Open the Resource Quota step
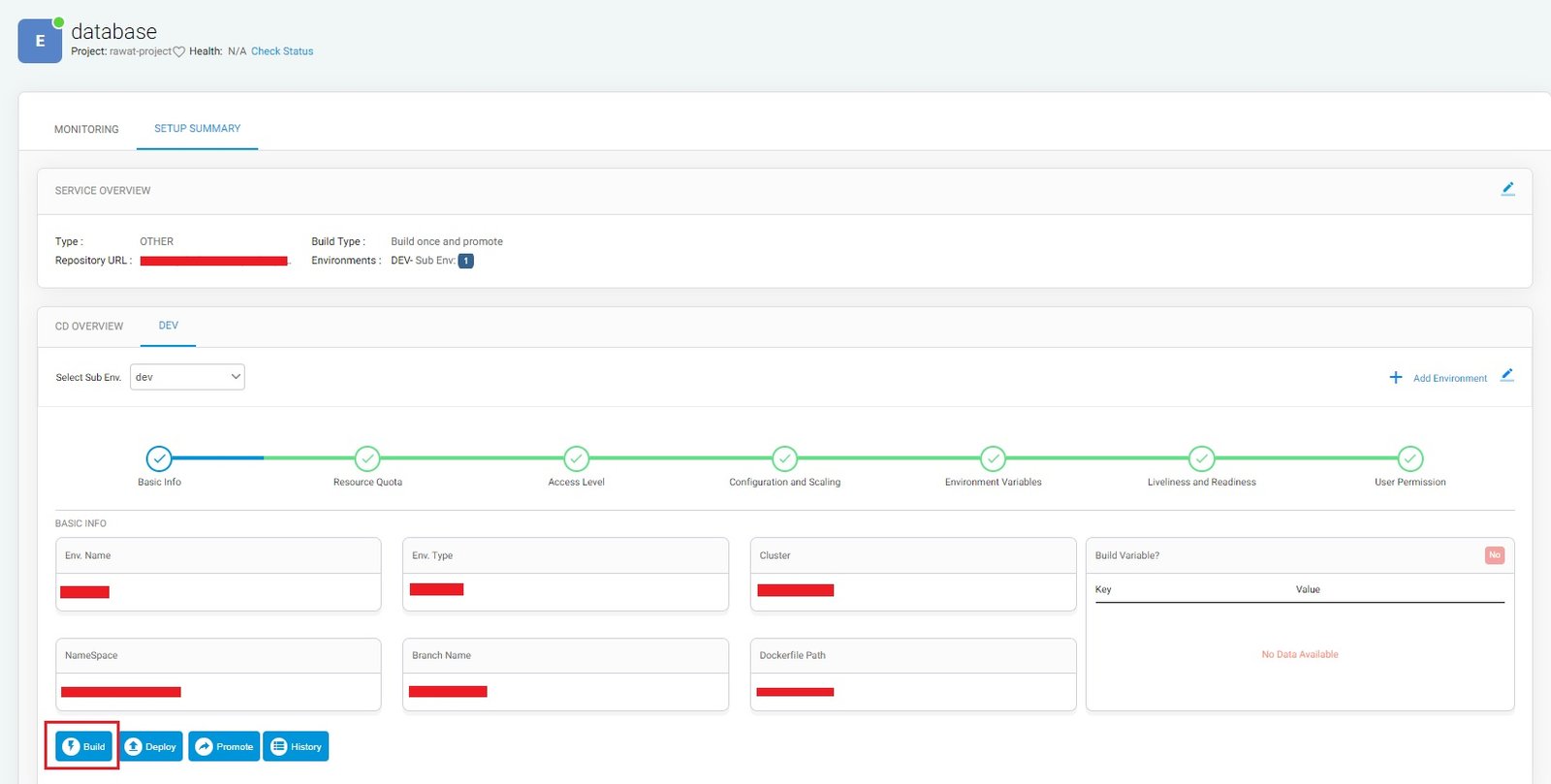Image resolution: width=1551 pixels, height=784 pixels. click(x=367, y=458)
